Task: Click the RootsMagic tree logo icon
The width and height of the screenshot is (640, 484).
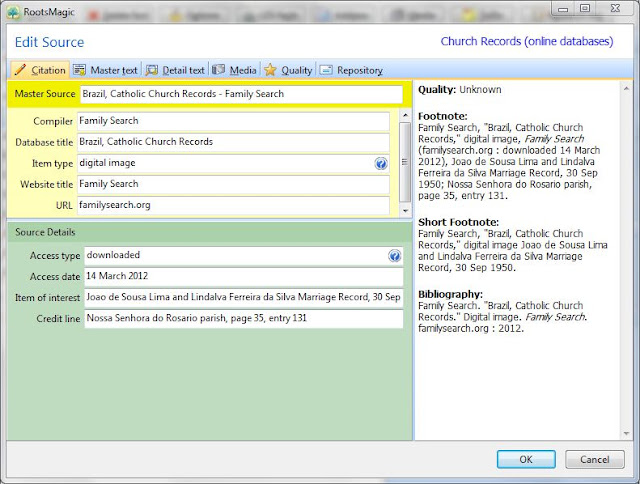Action: (x=13, y=13)
